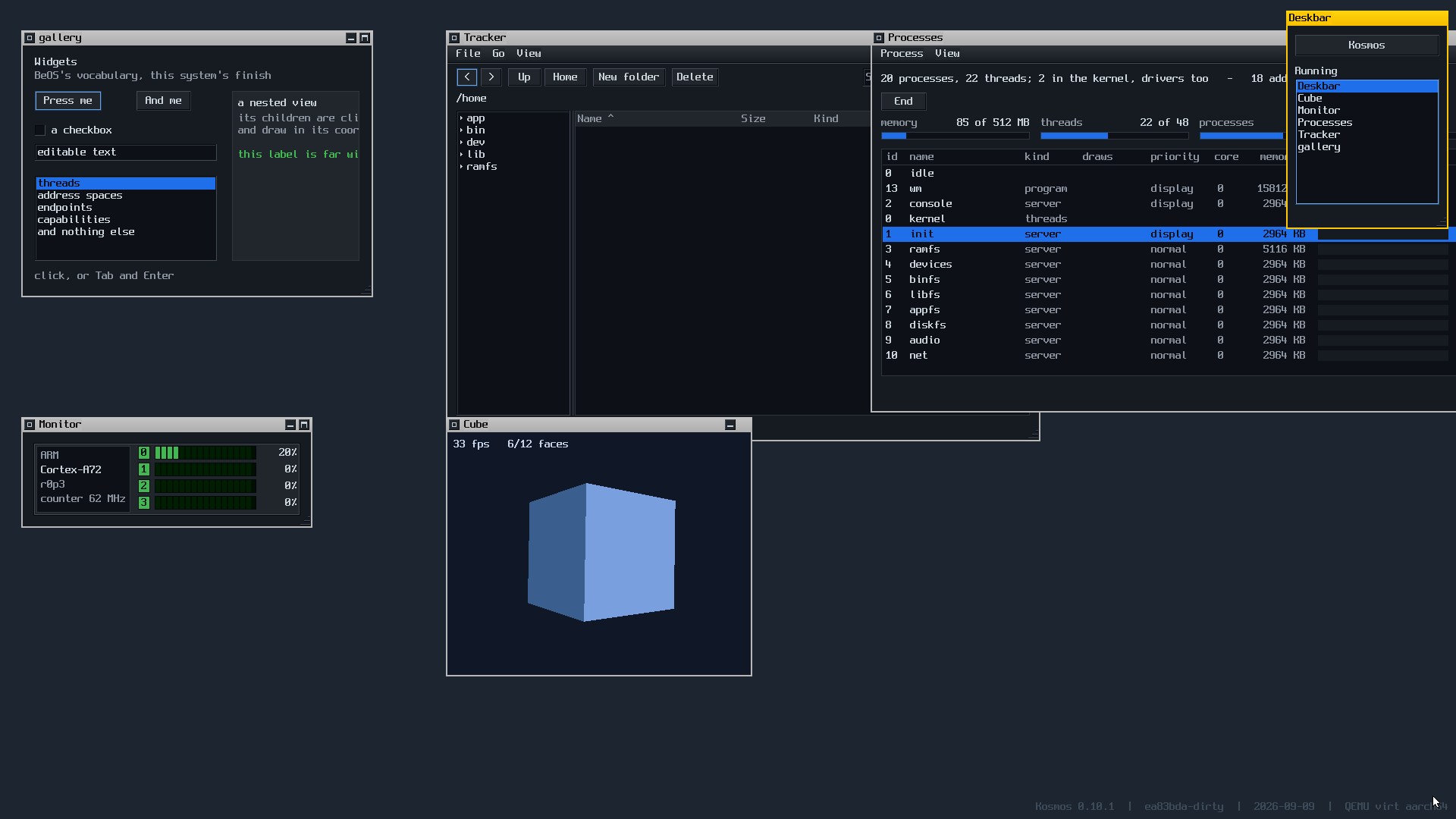The width and height of the screenshot is (1456, 819).
Task: Open Tracker Go menu
Action: click(x=498, y=54)
